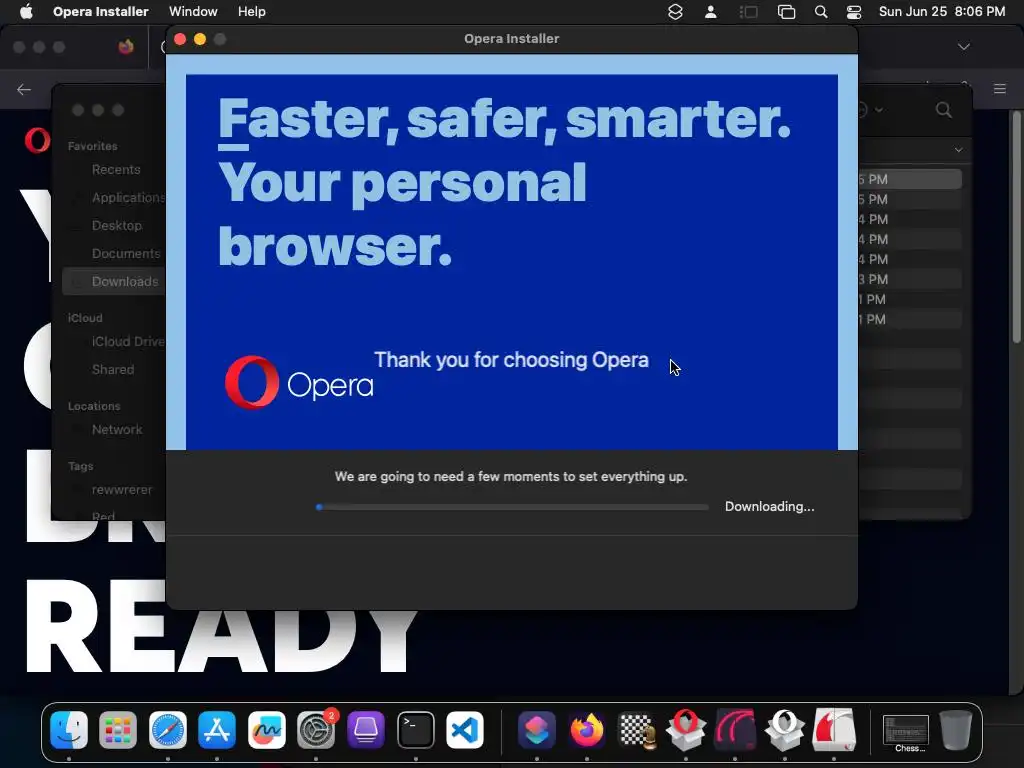1024x768 pixels.
Task: Click the white Opera installer box Dock icon
Action: click(x=784, y=729)
